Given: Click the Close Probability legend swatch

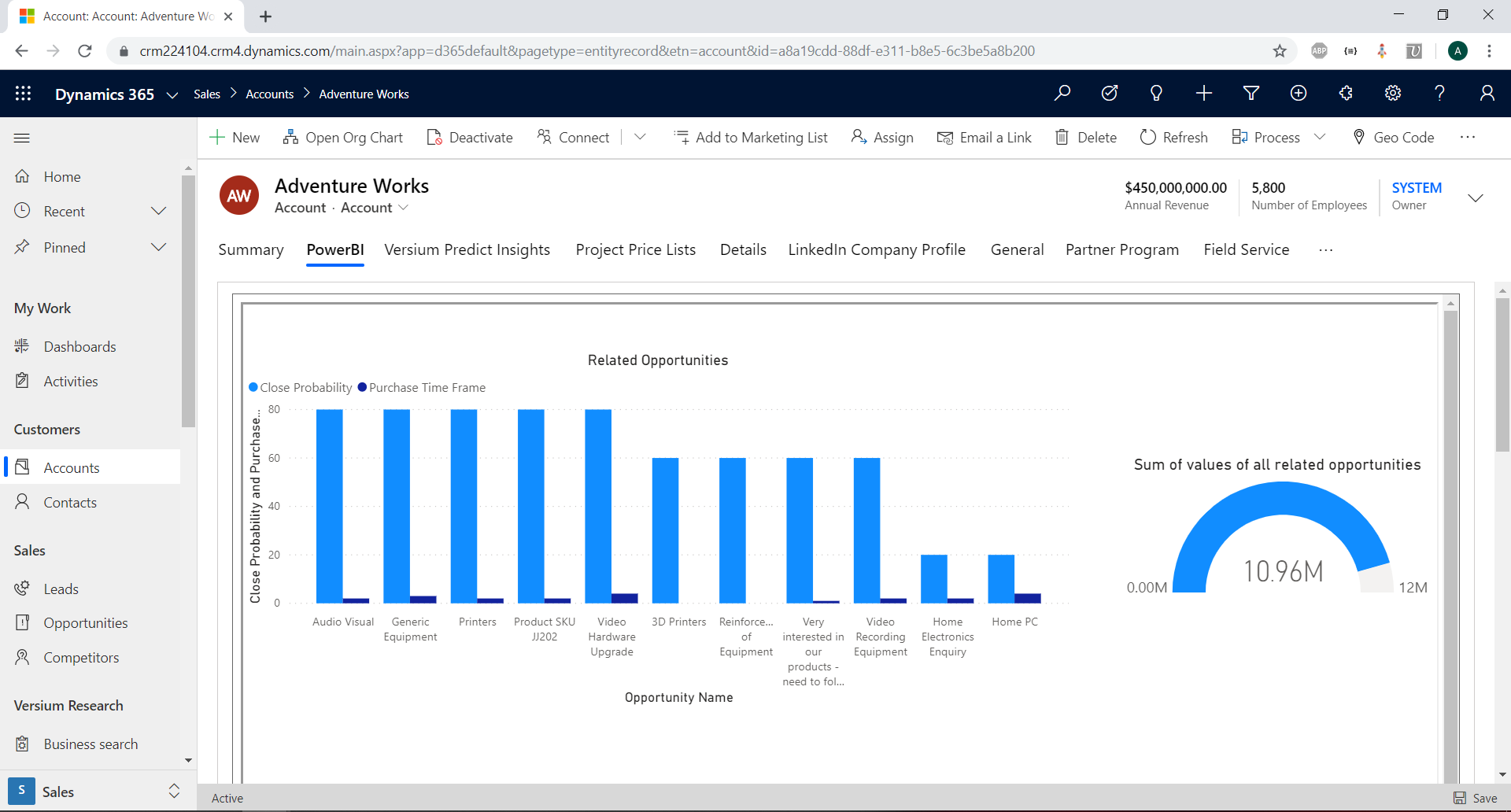Looking at the screenshot, I should pos(253,387).
